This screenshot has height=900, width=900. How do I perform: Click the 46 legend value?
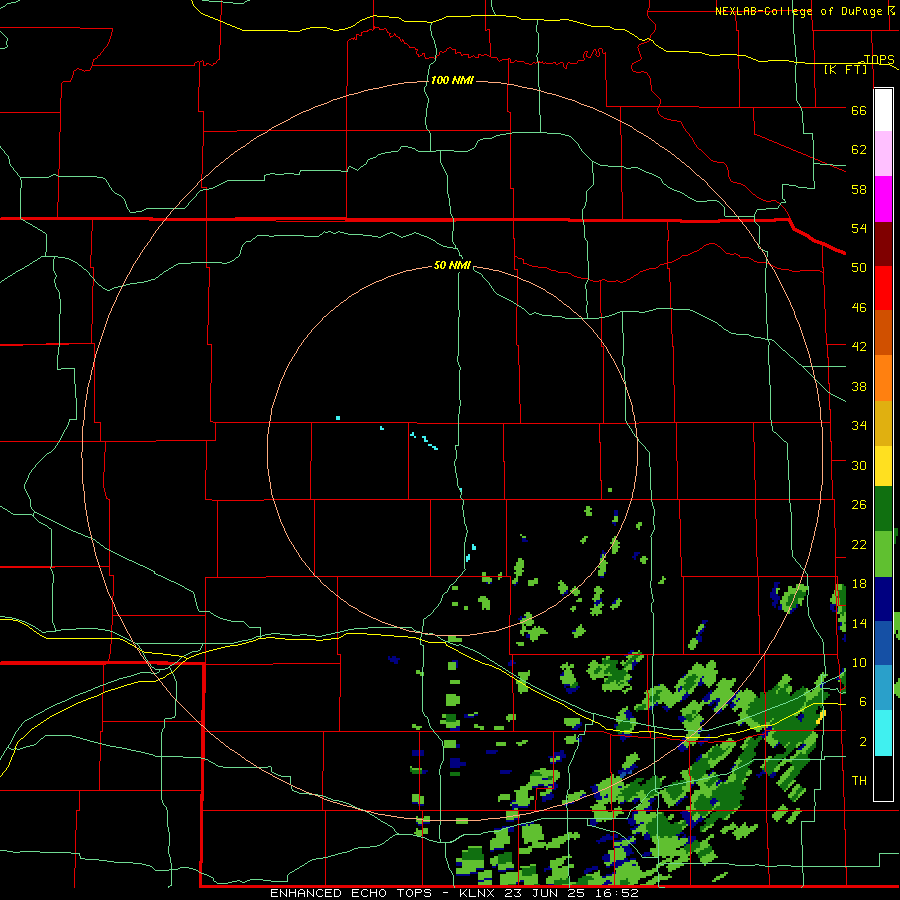tap(859, 308)
